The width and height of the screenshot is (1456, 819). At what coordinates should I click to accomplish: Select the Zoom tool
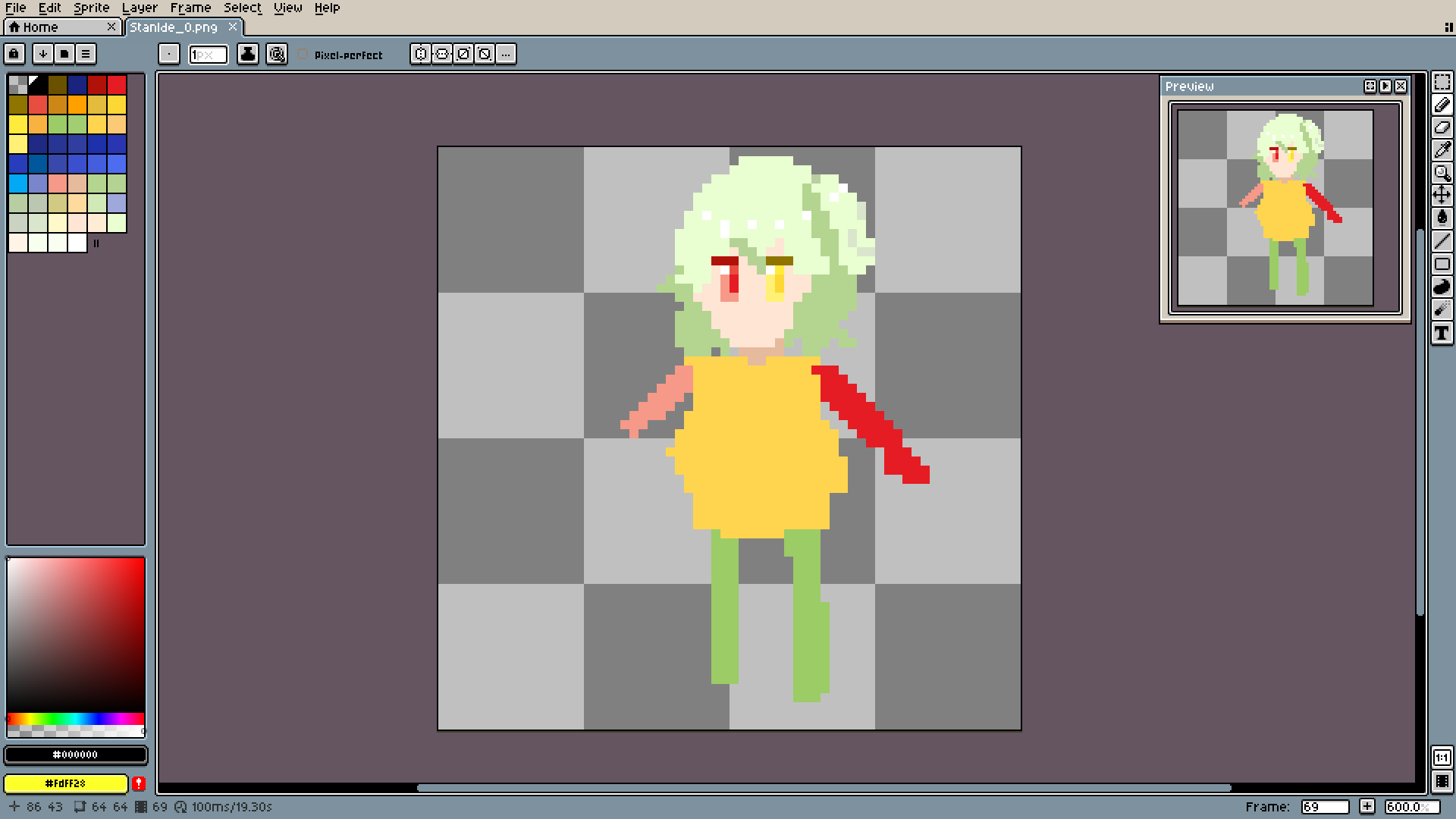[1442, 173]
